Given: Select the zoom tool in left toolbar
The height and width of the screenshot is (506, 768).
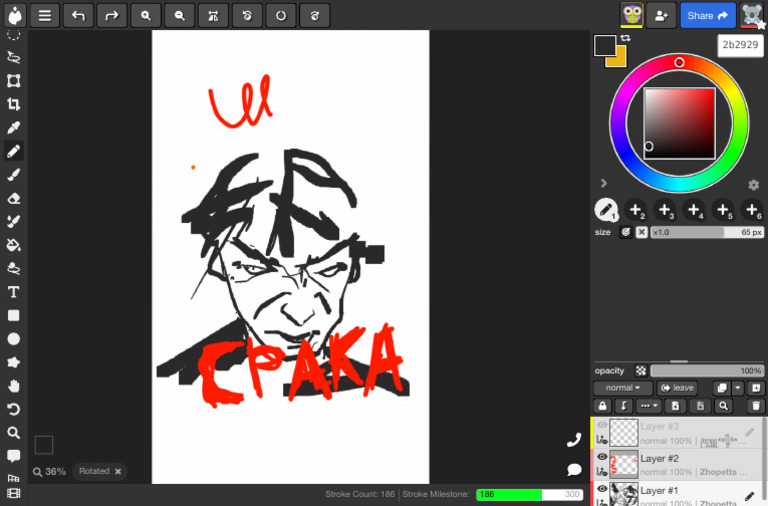Looking at the screenshot, I should [x=14, y=433].
